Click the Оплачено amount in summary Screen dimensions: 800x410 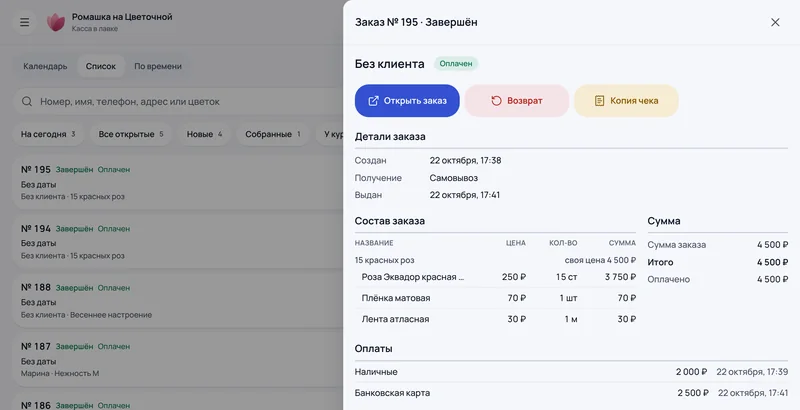pos(772,279)
